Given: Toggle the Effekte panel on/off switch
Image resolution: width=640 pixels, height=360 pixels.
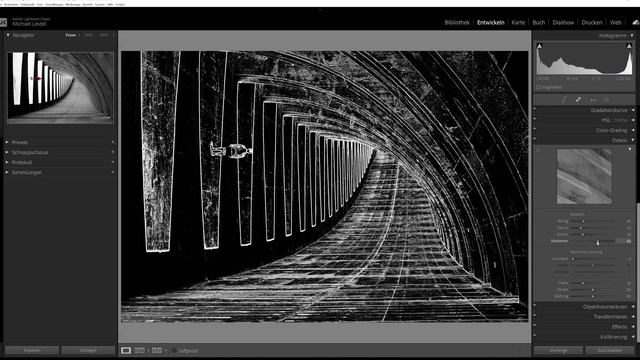Looking at the screenshot, I should coord(535,326).
